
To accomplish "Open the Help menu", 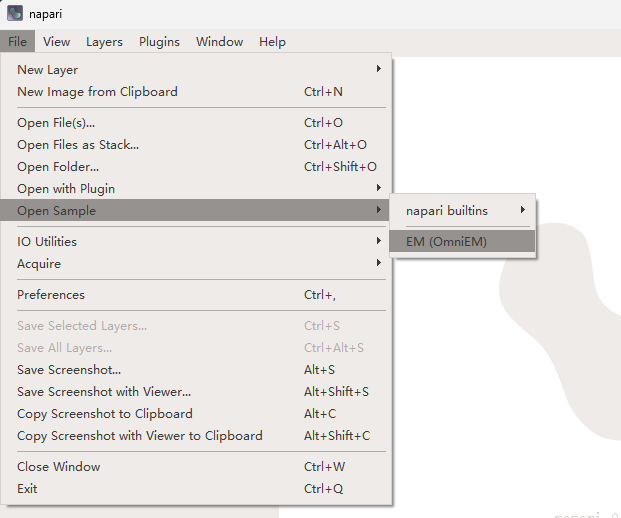I will tap(272, 41).
